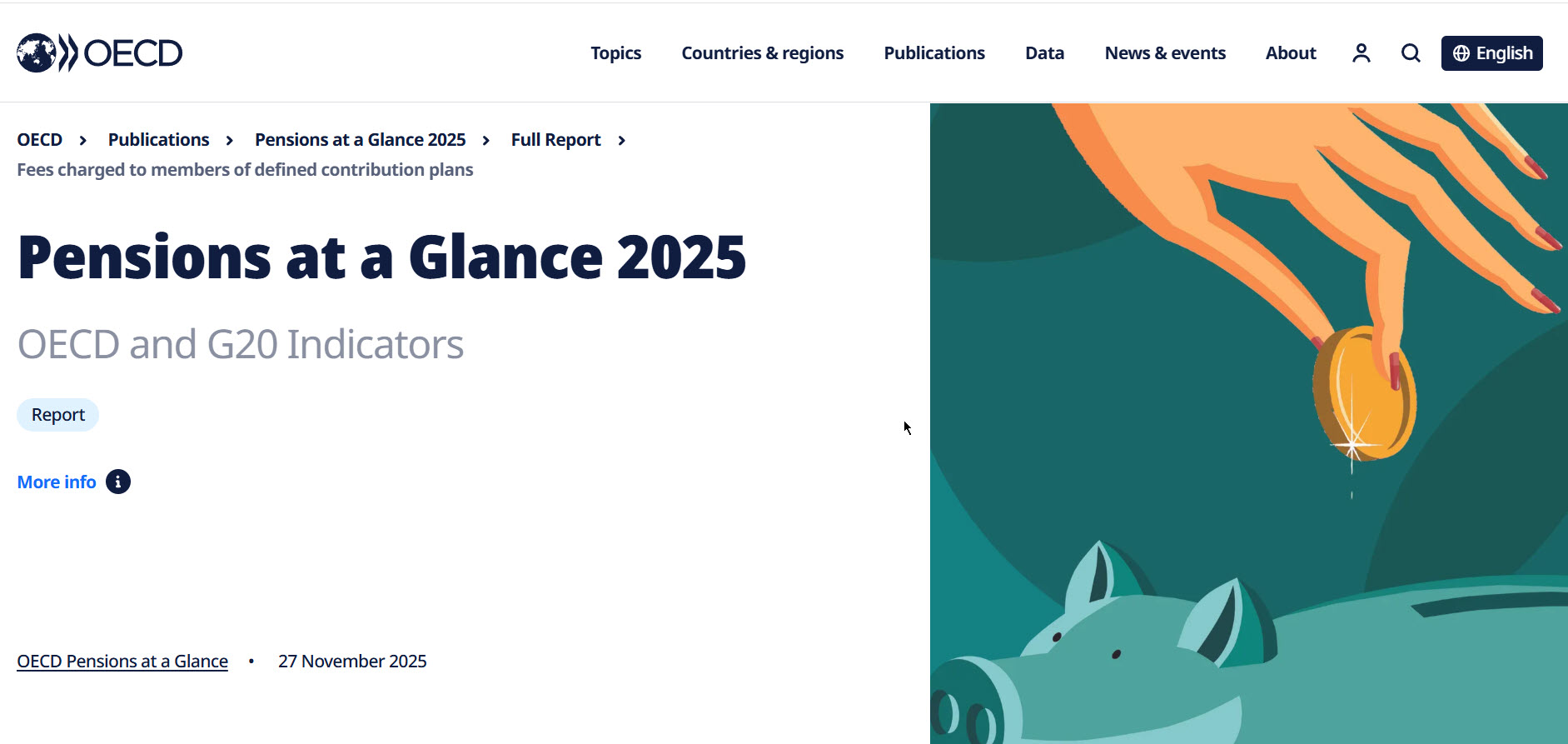Click the chevron after Publications breadcrumb
The width and height of the screenshot is (1568, 744).
point(229,140)
